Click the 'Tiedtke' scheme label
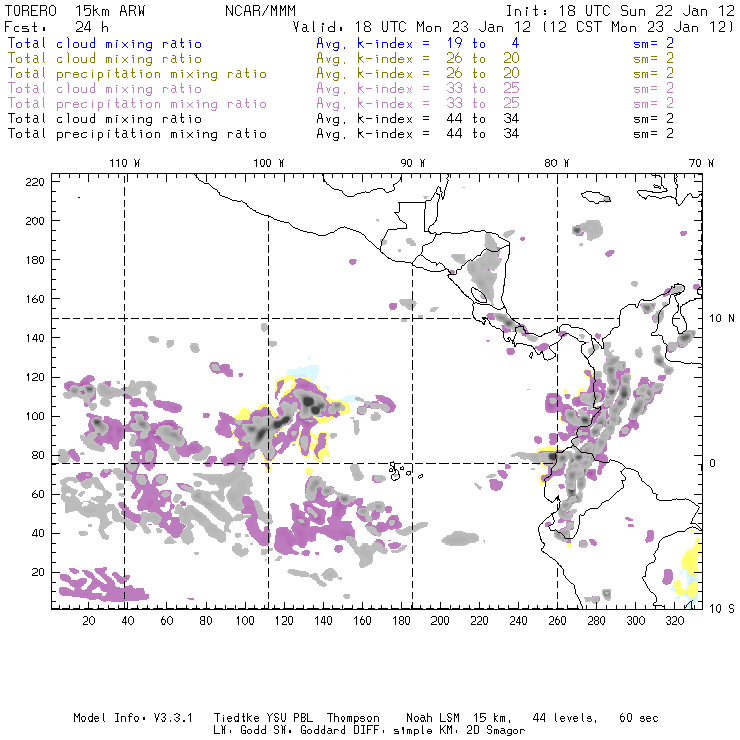Screen dimensions: 740x740 (236, 718)
